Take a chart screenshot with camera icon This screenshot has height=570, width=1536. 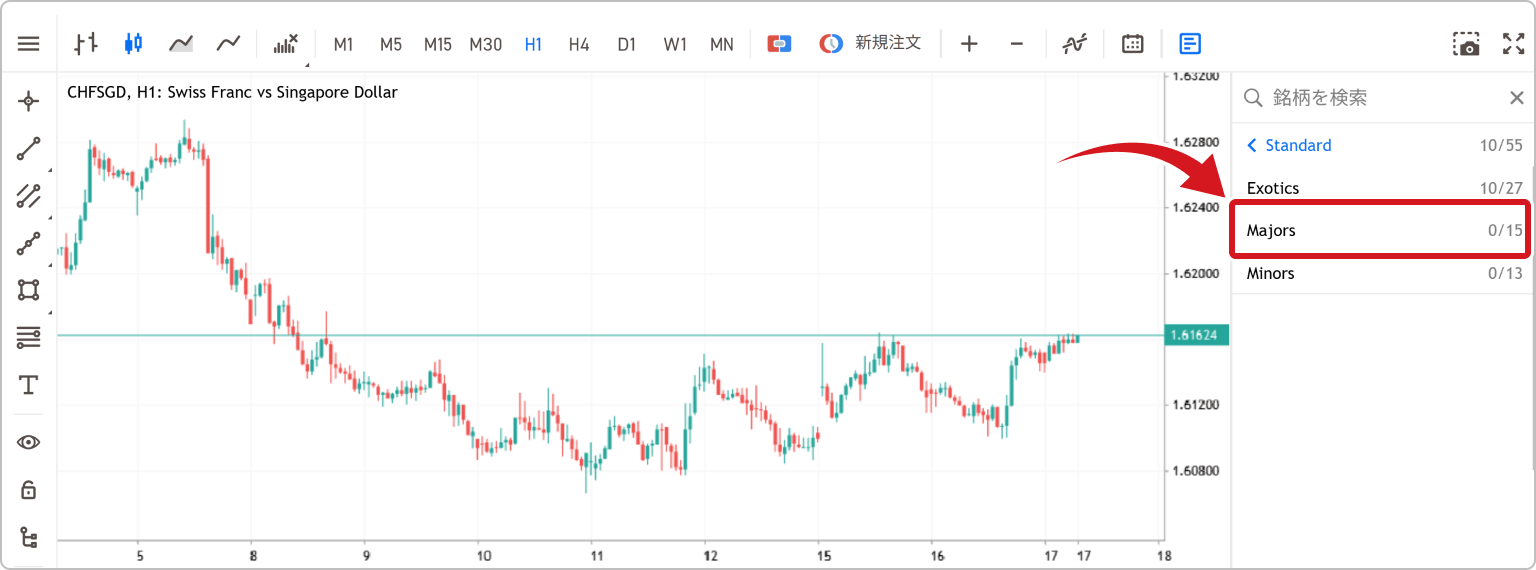click(x=1466, y=44)
